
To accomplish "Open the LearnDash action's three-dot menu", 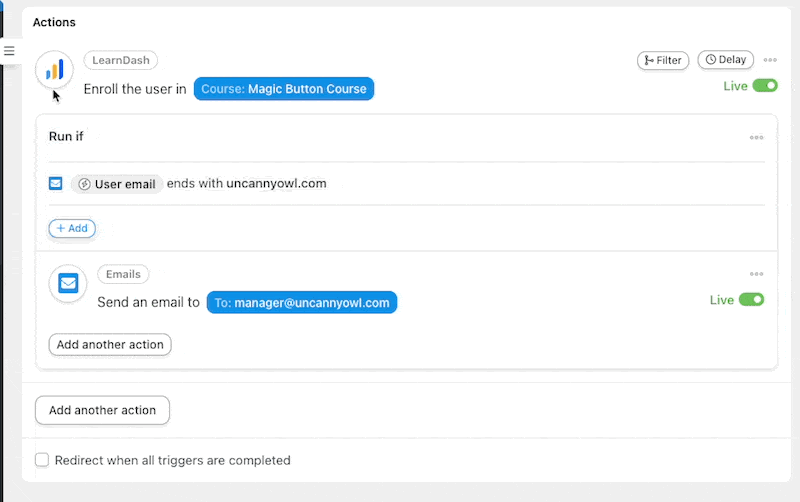I will [x=770, y=60].
